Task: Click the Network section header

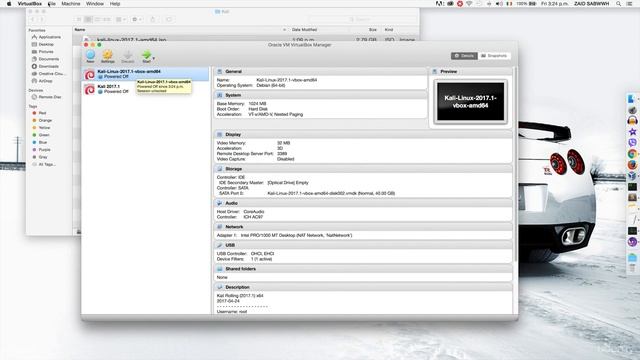Action: 363,227
